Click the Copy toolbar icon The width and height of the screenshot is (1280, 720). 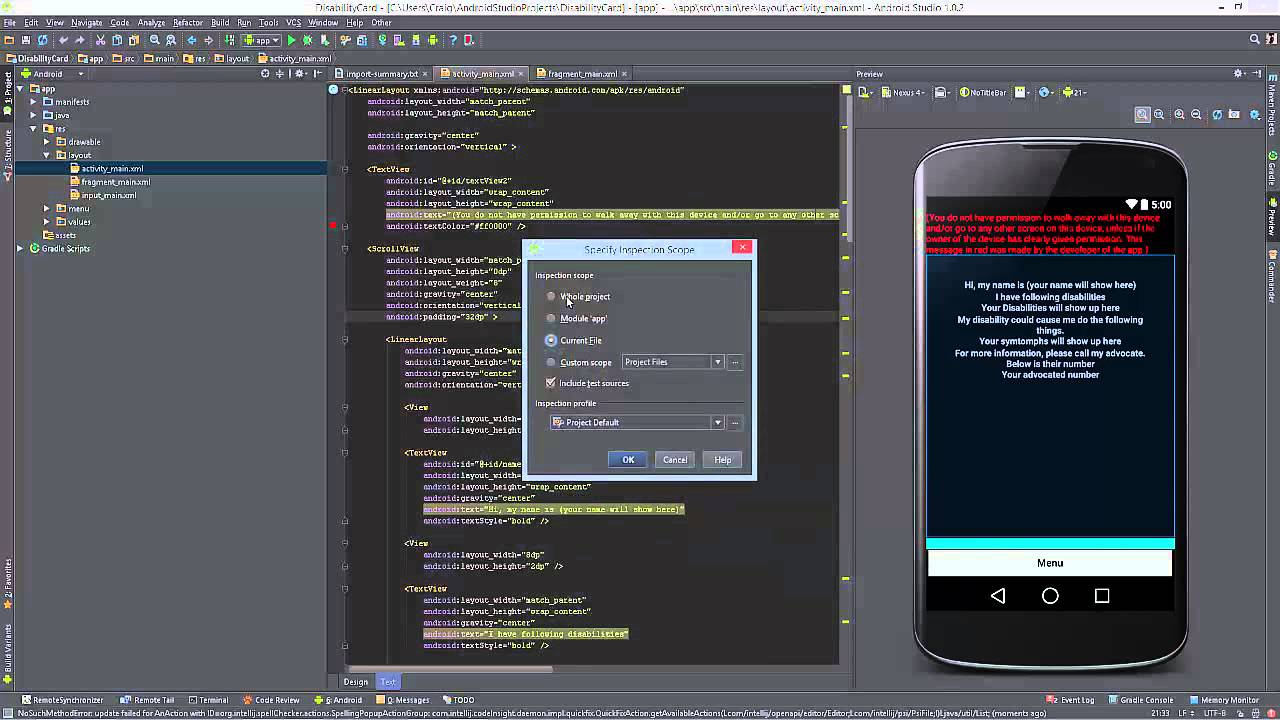[117, 40]
